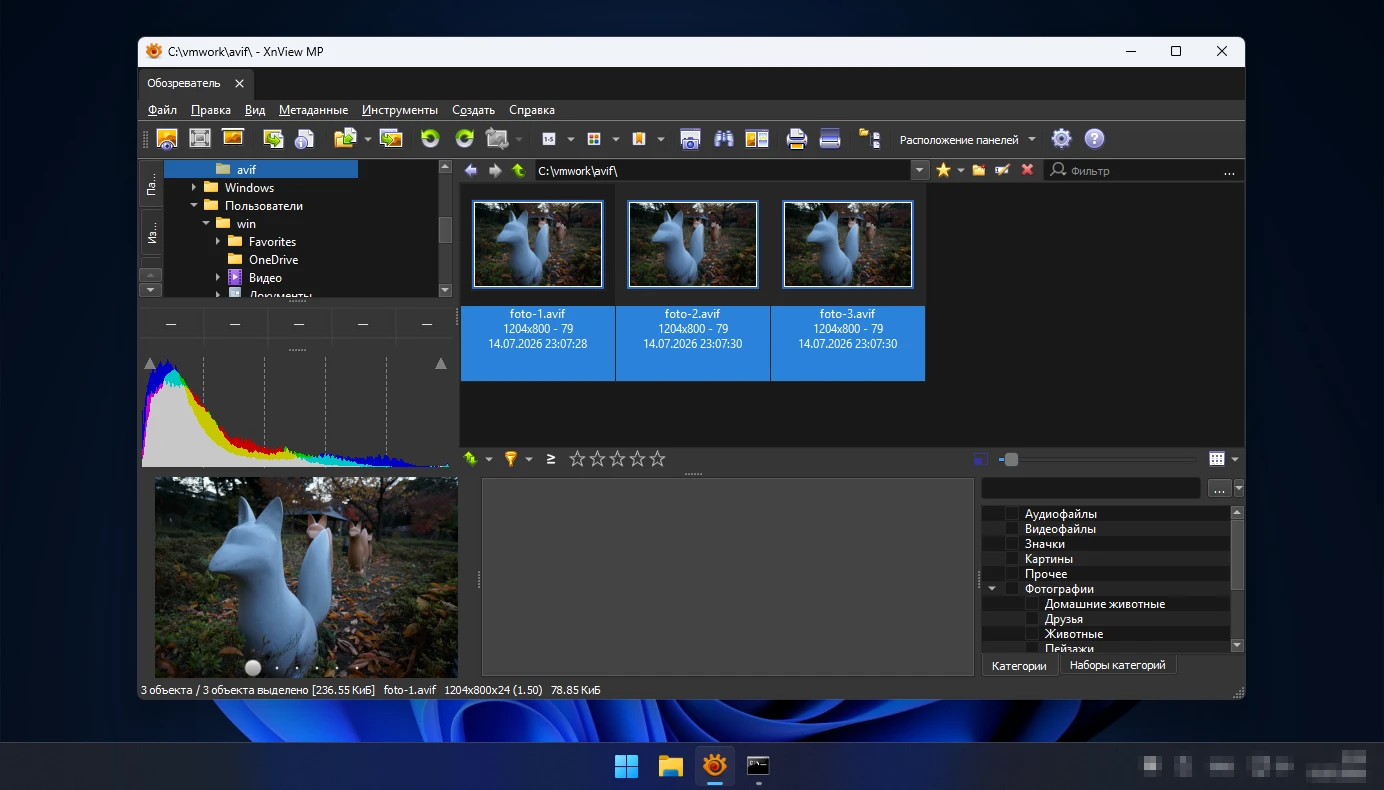
Task: Go up one folder with the green arrow
Action: pos(518,170)
